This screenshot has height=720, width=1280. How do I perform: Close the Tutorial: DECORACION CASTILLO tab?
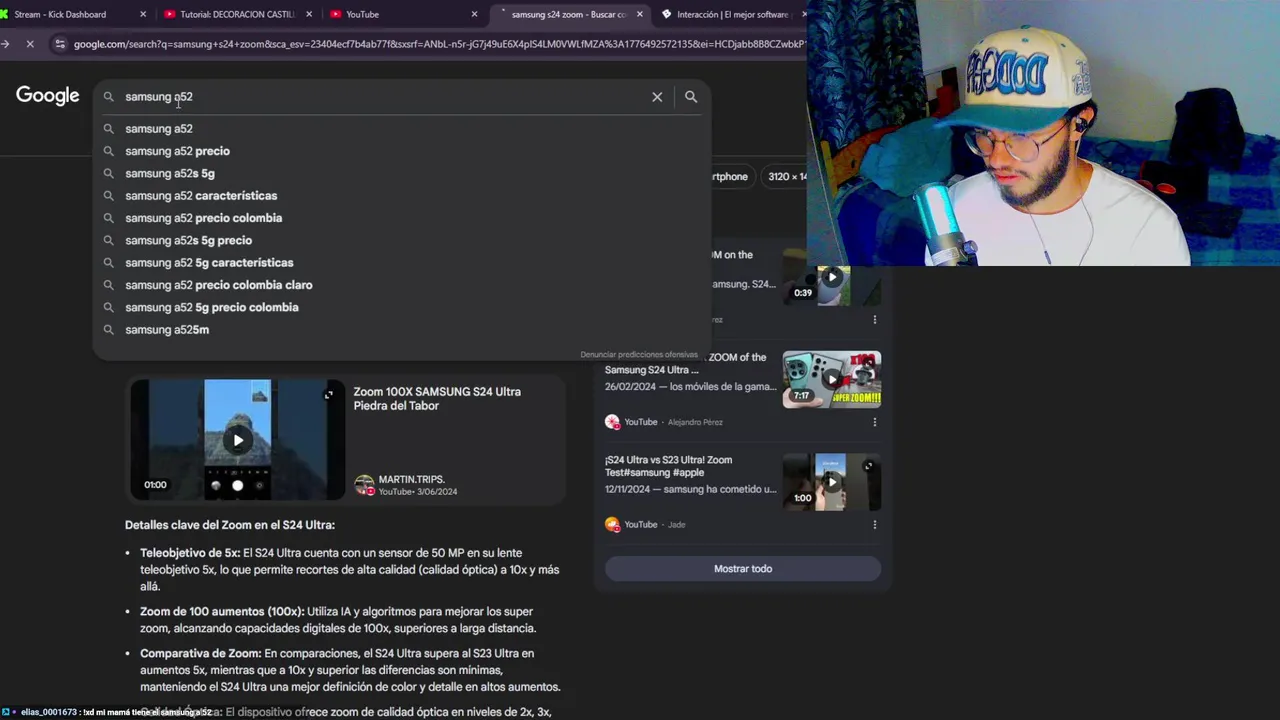coord(309,14)
